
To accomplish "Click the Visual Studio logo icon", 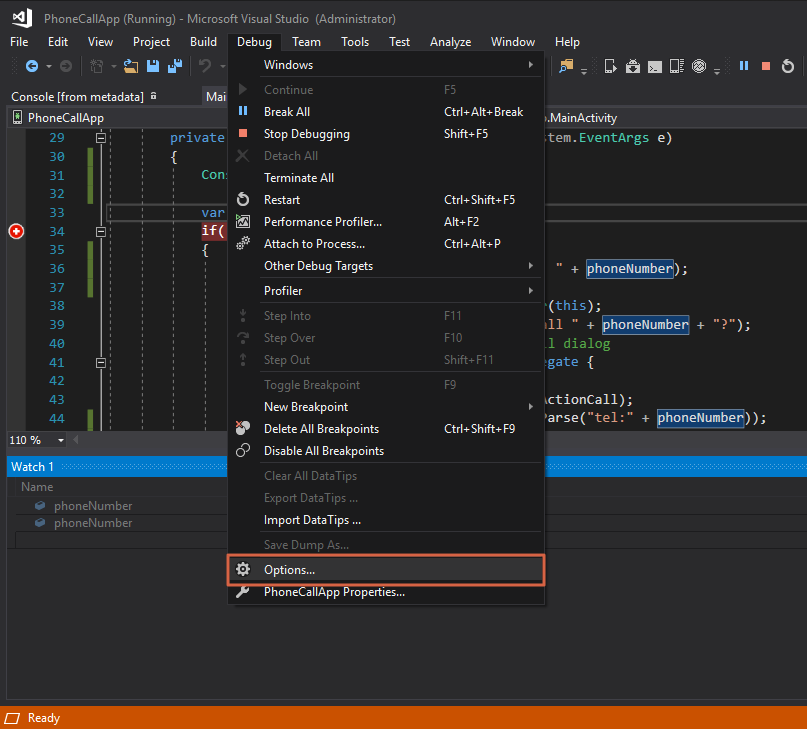I will coord(22,19).
